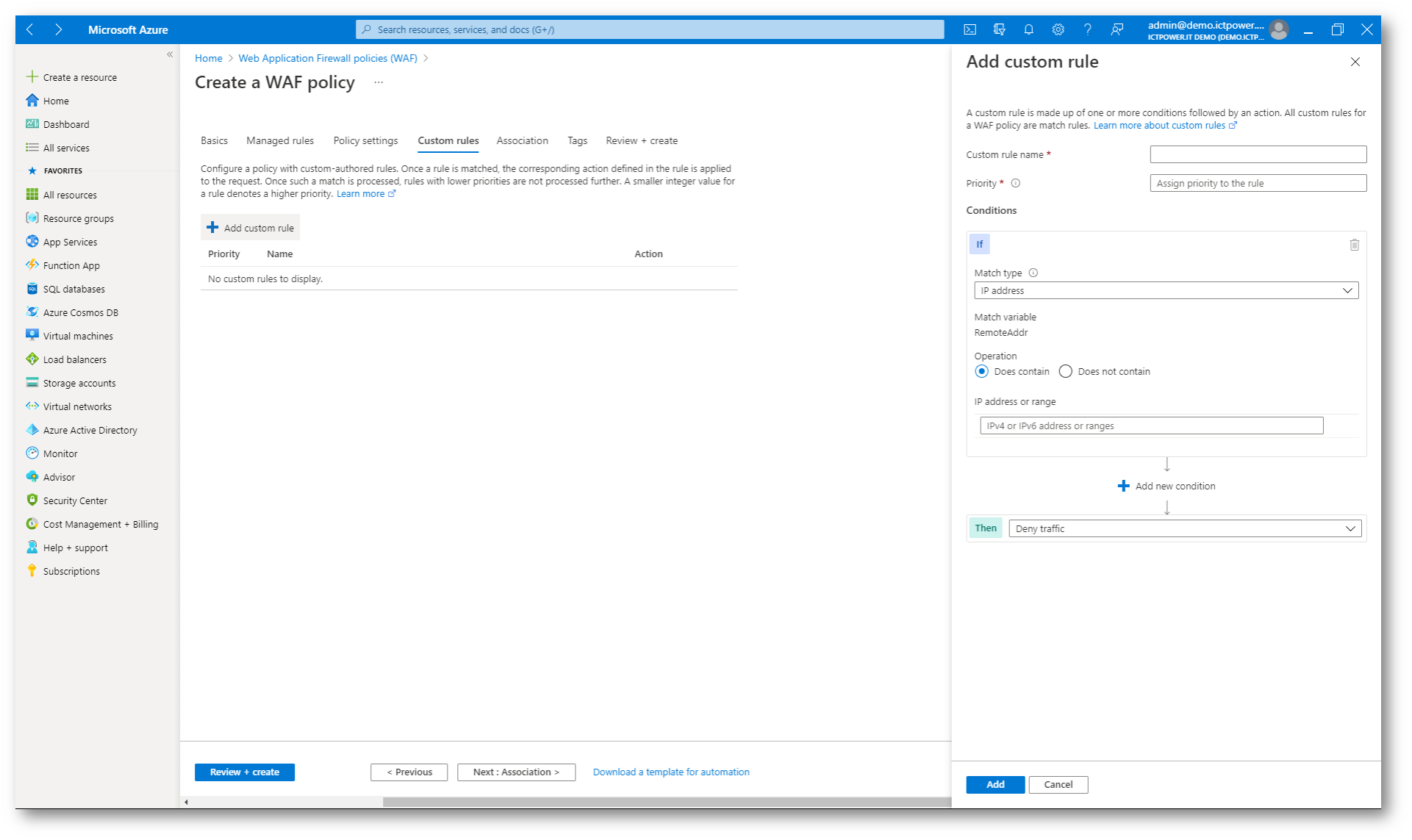Screen dimensions: 1412x840
Task: Open the feedback icon in top bar
Action: (1117, 29)
